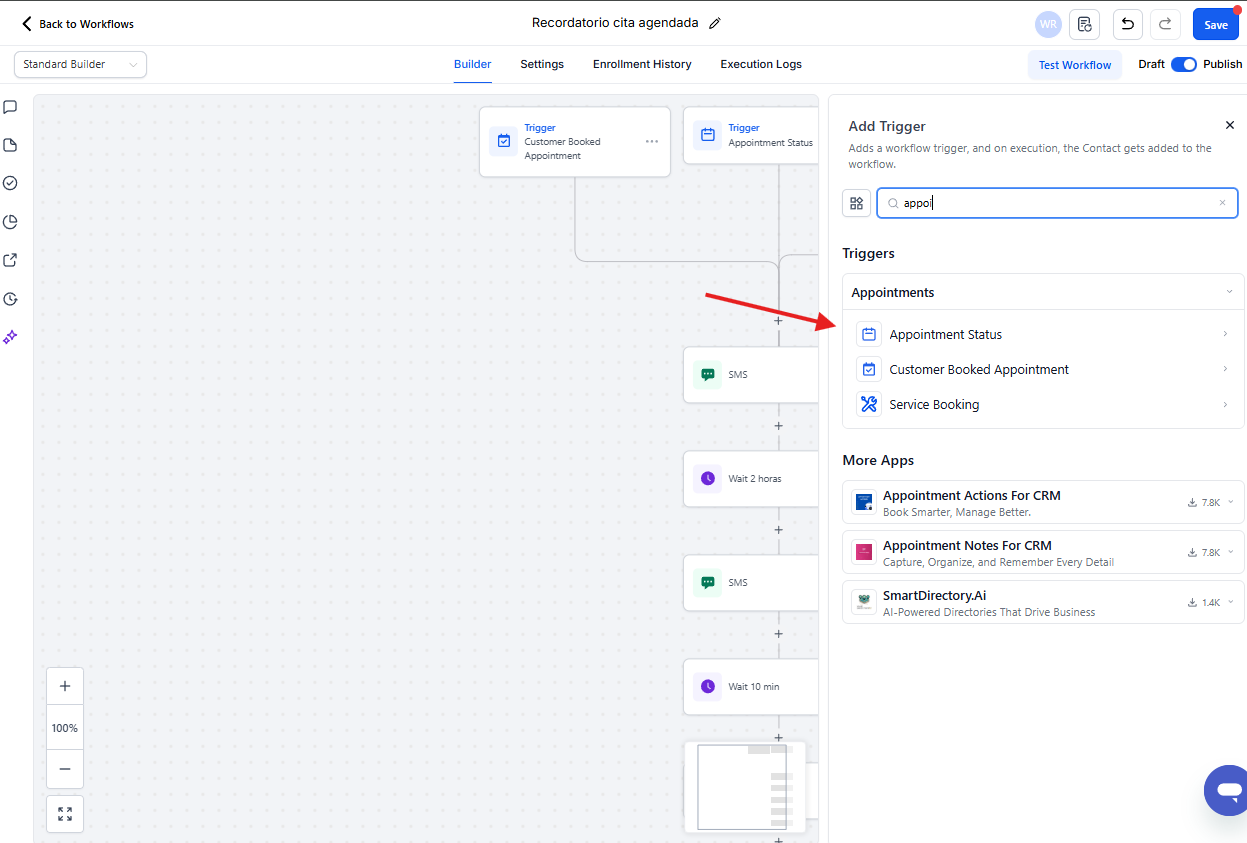Click the trigger category grid icon

coord(856,203)
